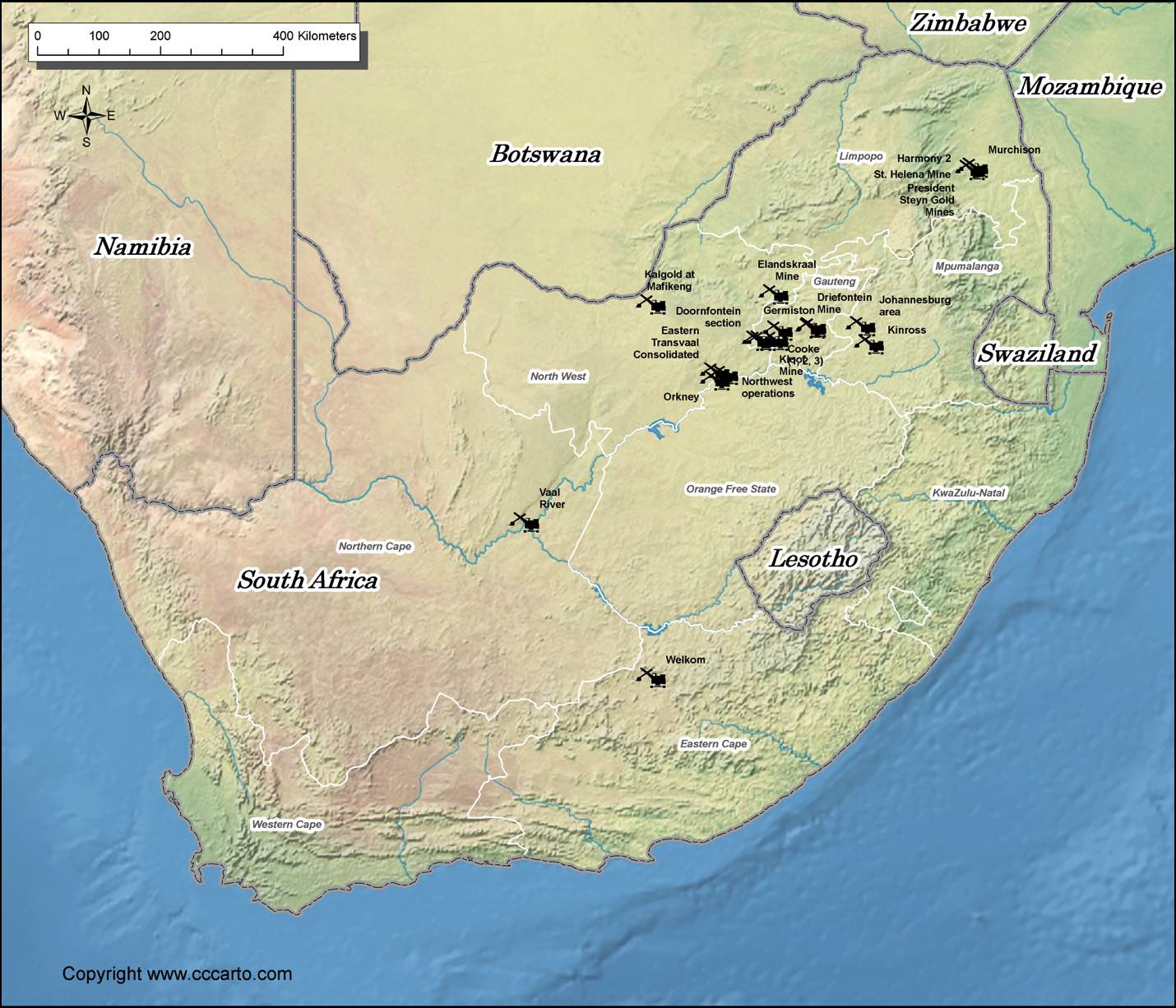Select the Northern Cape province label
This screenshot has width=1176, height=1008.
[x=374, y=547]
